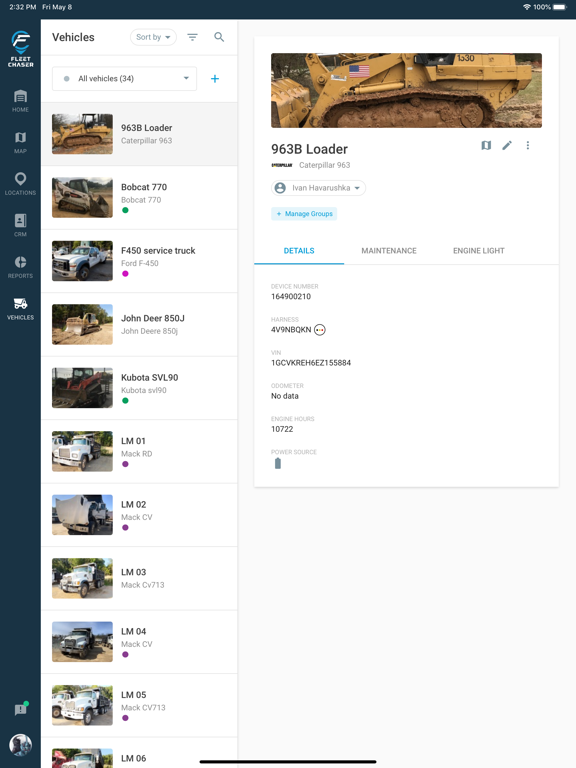
Task: Click harness code 4V9NBQKN
Action: (291, 330)
